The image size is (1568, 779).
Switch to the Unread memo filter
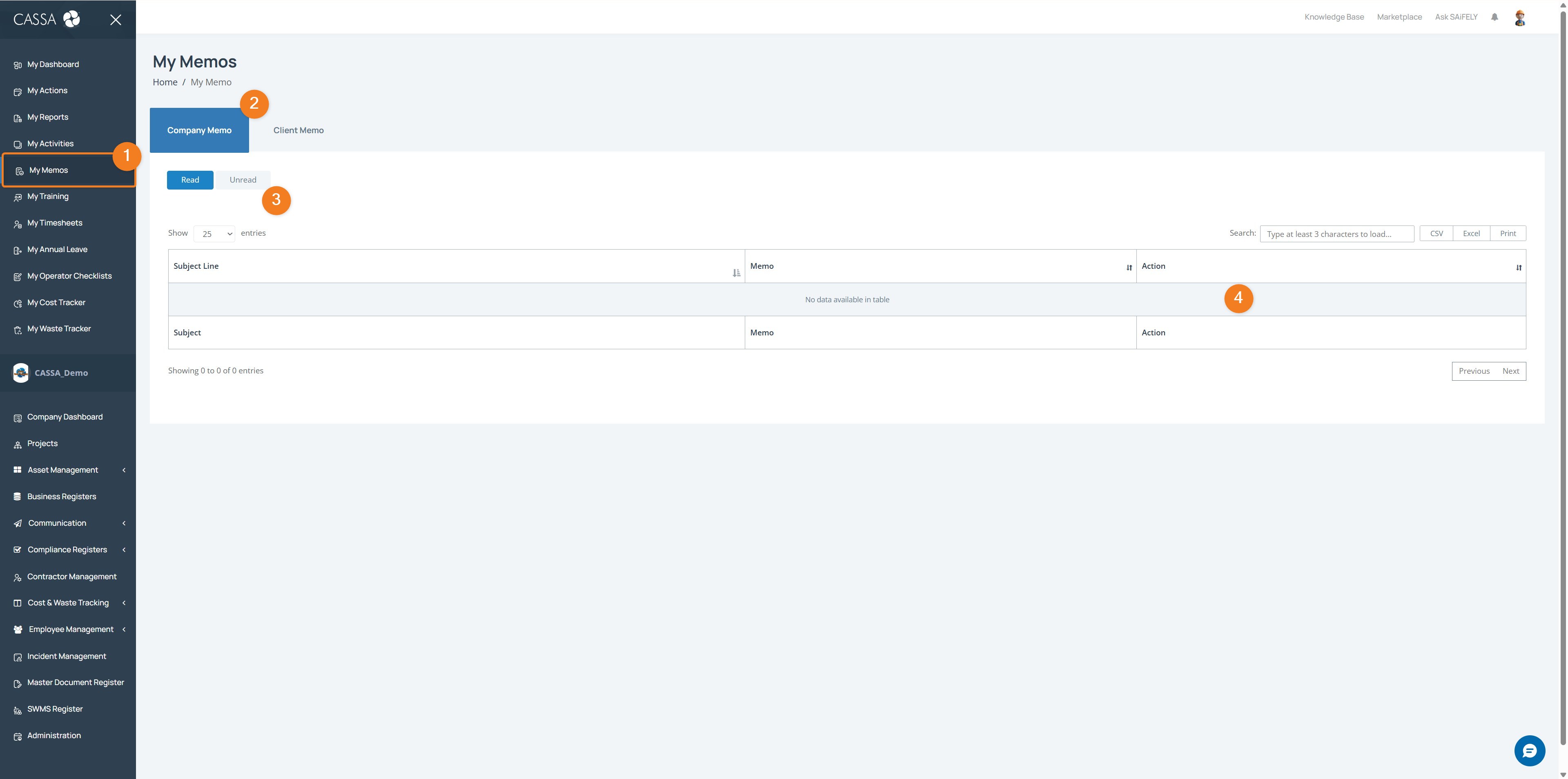coord(243,180)
